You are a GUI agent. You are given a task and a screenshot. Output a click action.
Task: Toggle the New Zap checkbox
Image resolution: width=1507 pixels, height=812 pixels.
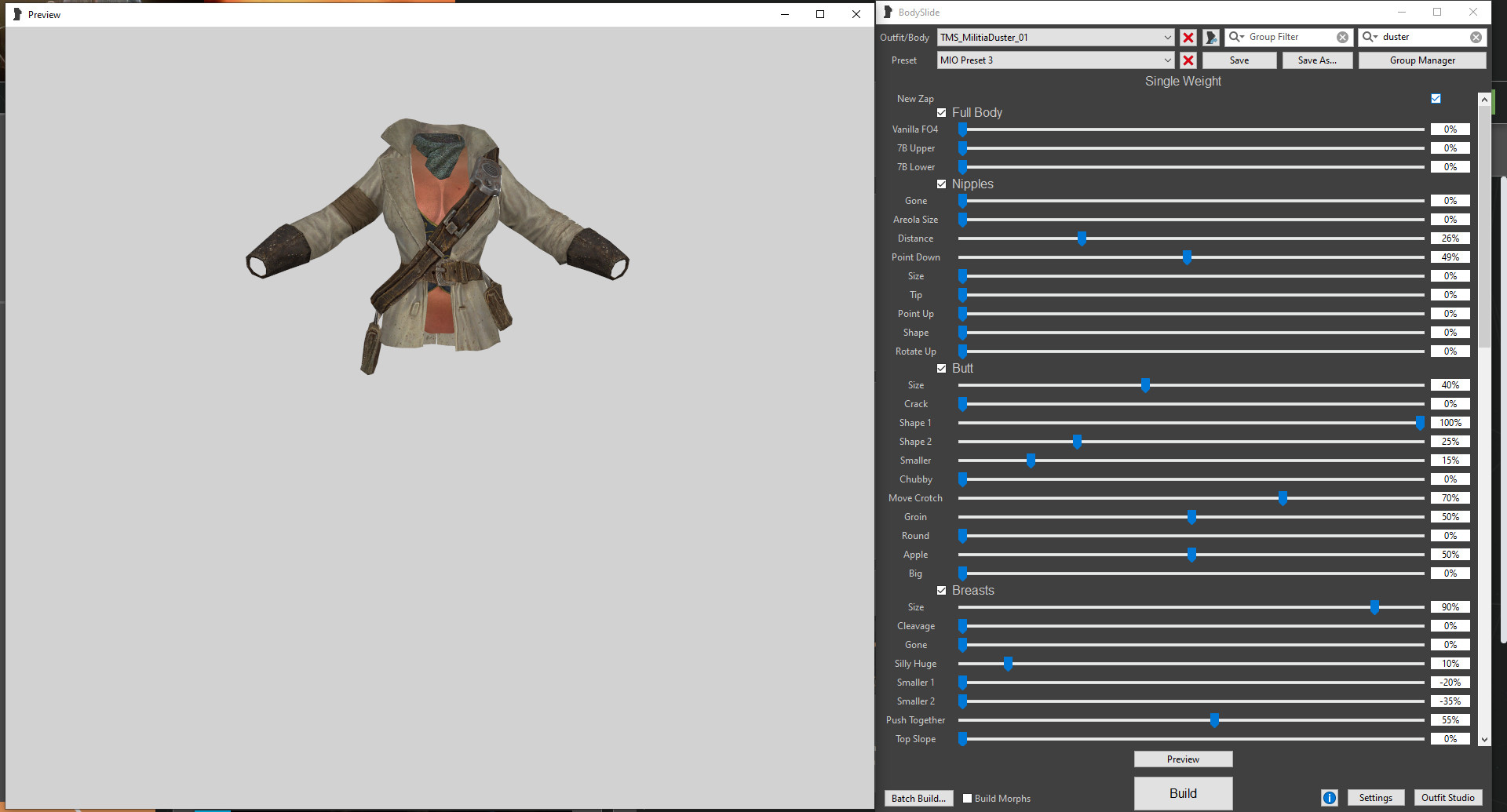coord(1436,99)
